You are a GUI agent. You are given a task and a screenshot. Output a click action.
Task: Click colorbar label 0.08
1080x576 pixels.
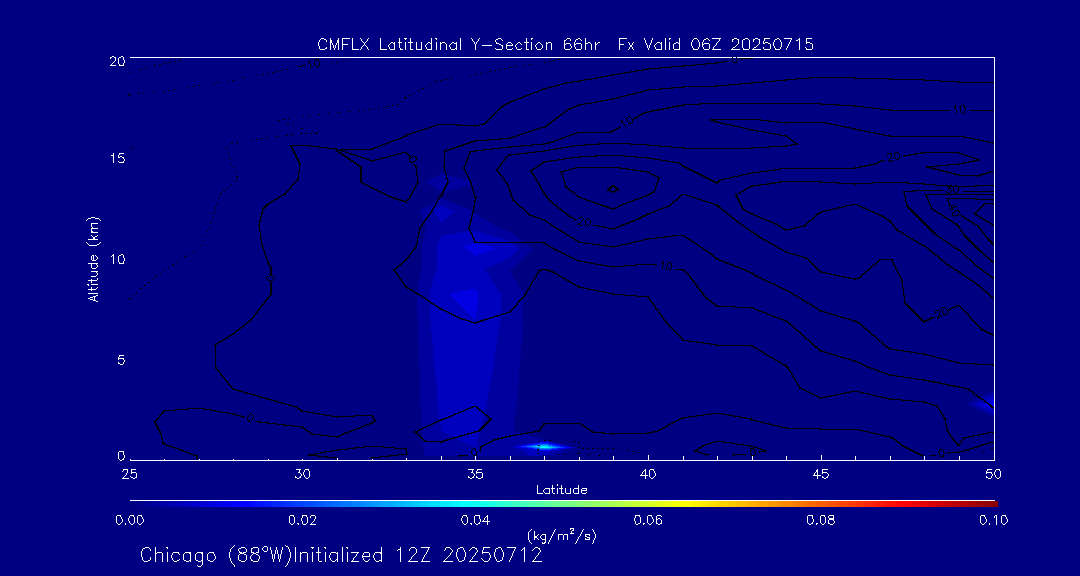pos(821,520)
